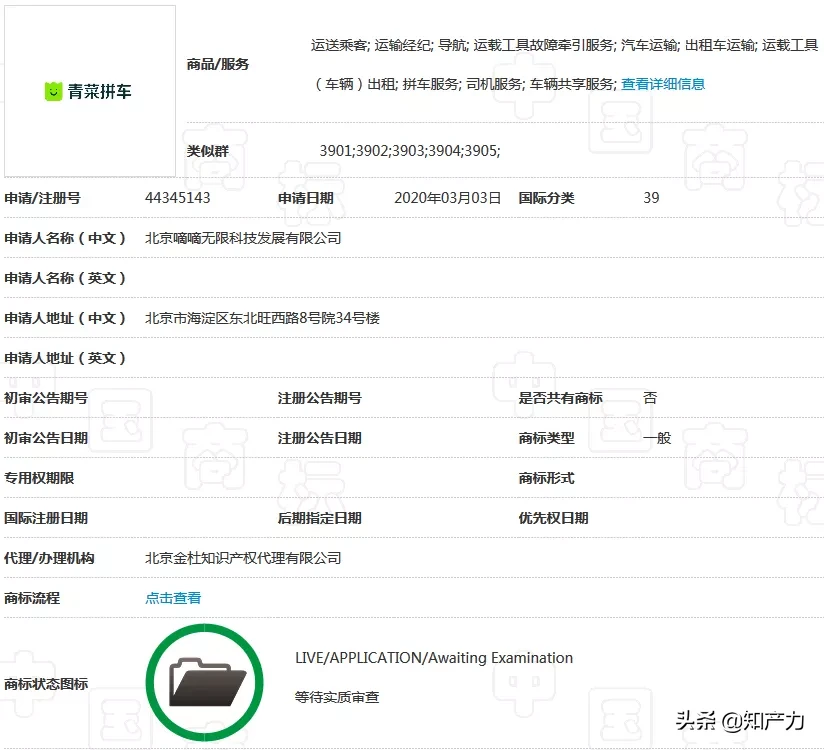Click the 是否共有商标 label
Screen dimensions: 824x750
point(560,398)
